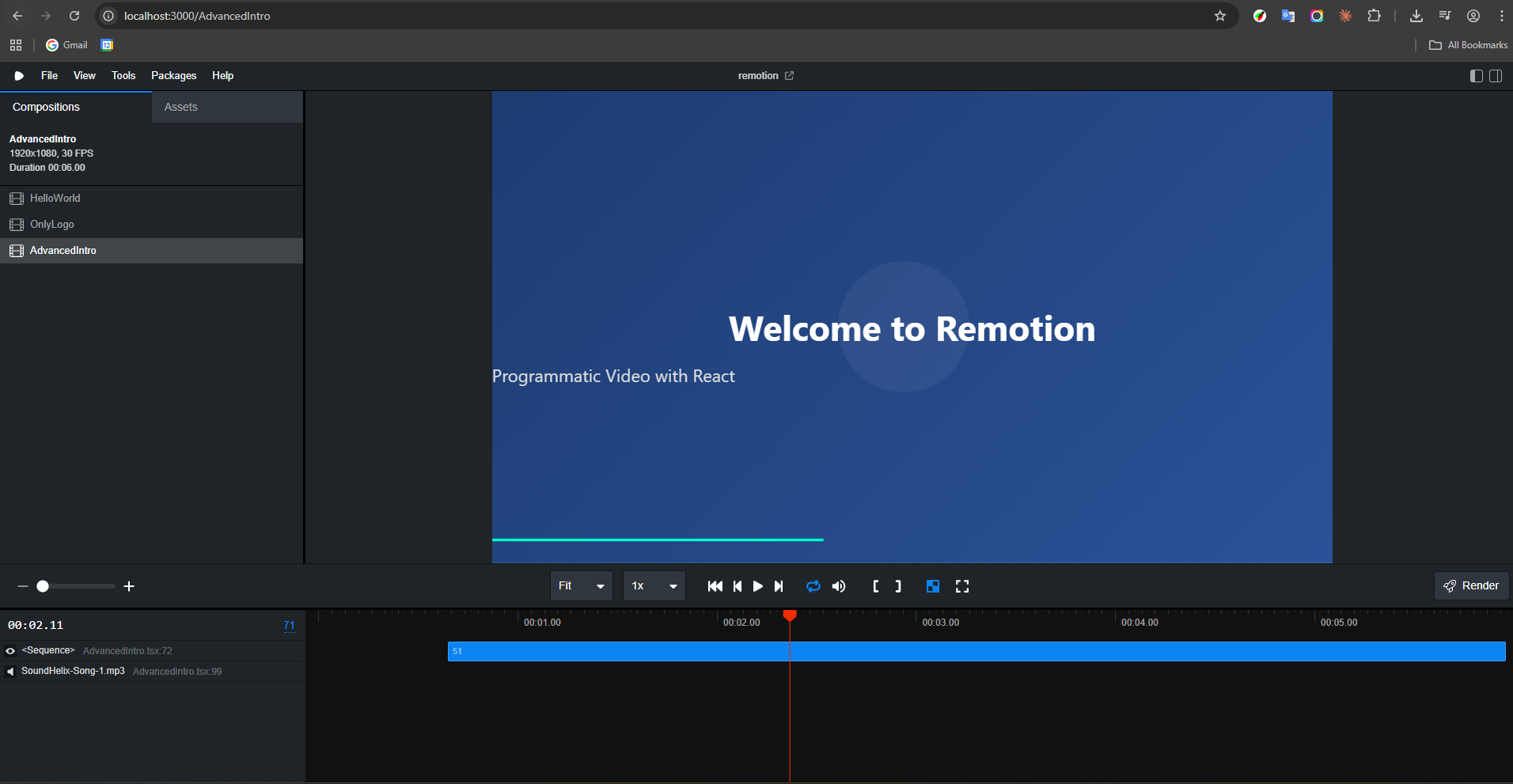The width and height of the screenshot is (1513, 784).
Task: Mark the out point bracket
Action: tap(898, 586)
